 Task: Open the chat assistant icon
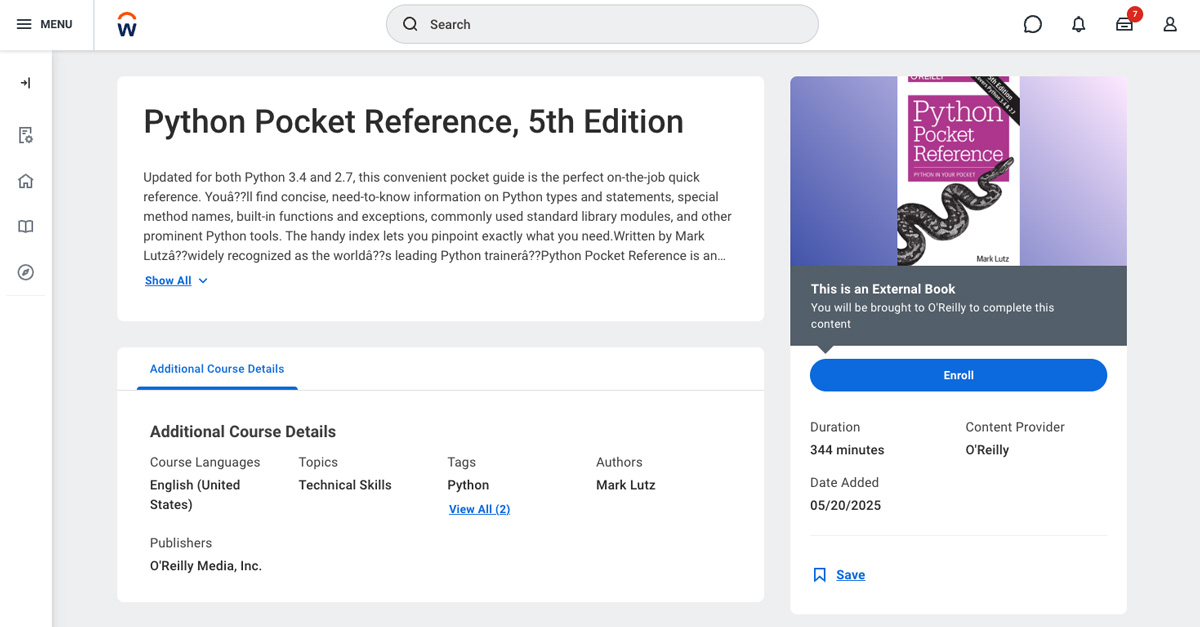pos(1033,24)
